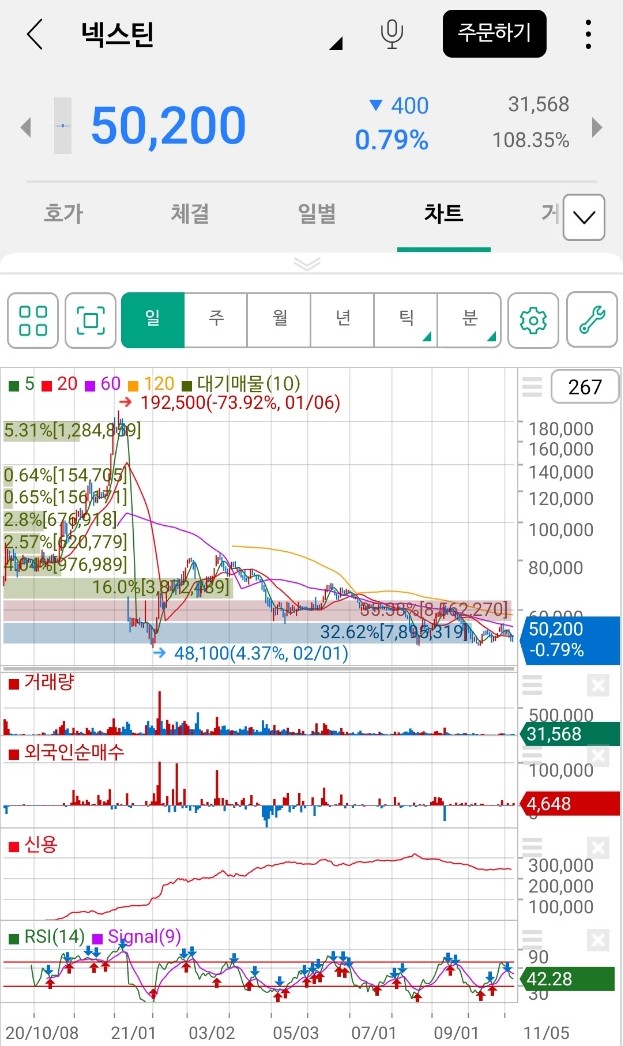Close the 신용 credit panel
The height and width of the screenshot is (1046, 623).
point(598,848)
